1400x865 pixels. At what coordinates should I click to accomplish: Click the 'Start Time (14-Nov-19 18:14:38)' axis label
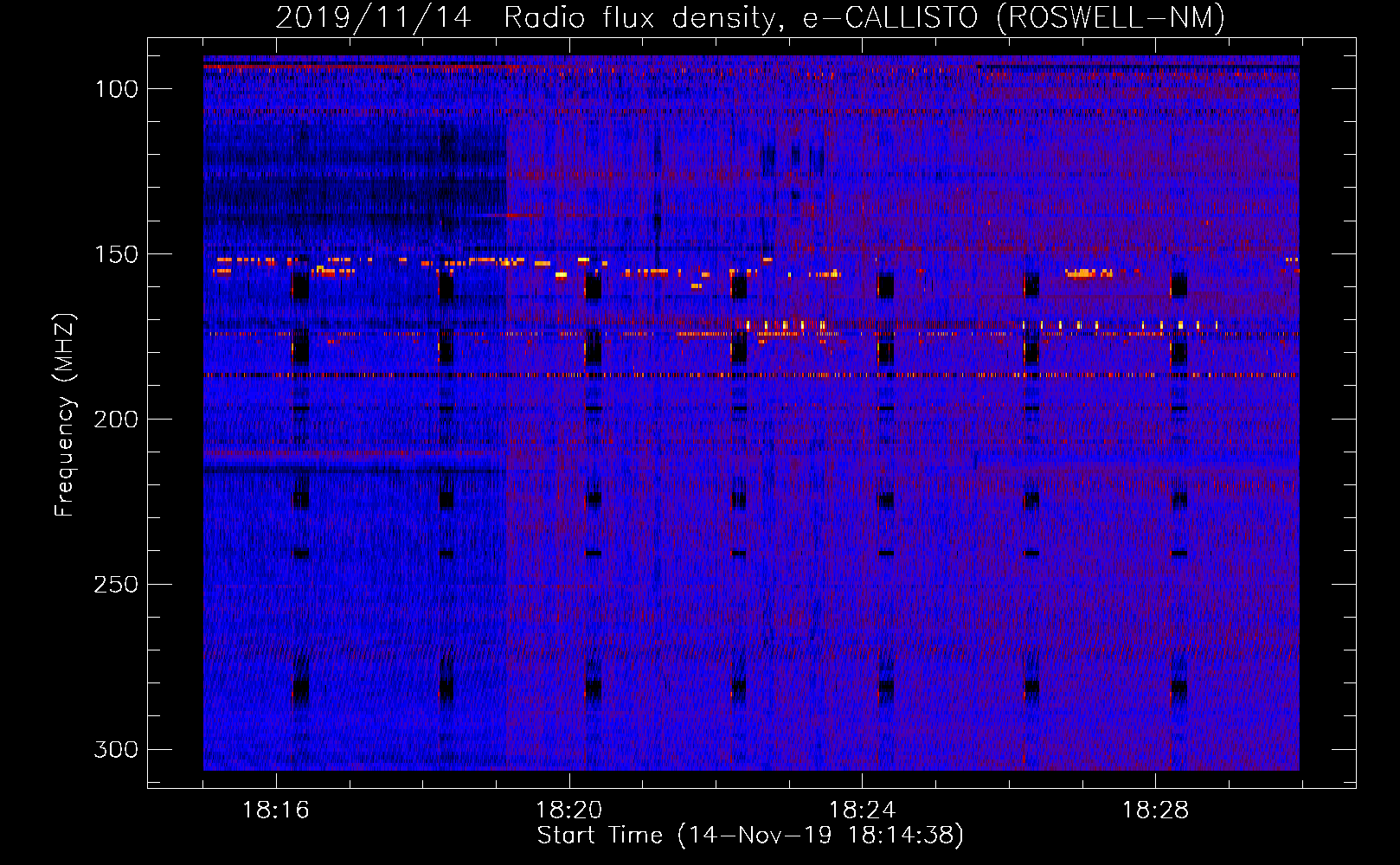coord(750,836)
